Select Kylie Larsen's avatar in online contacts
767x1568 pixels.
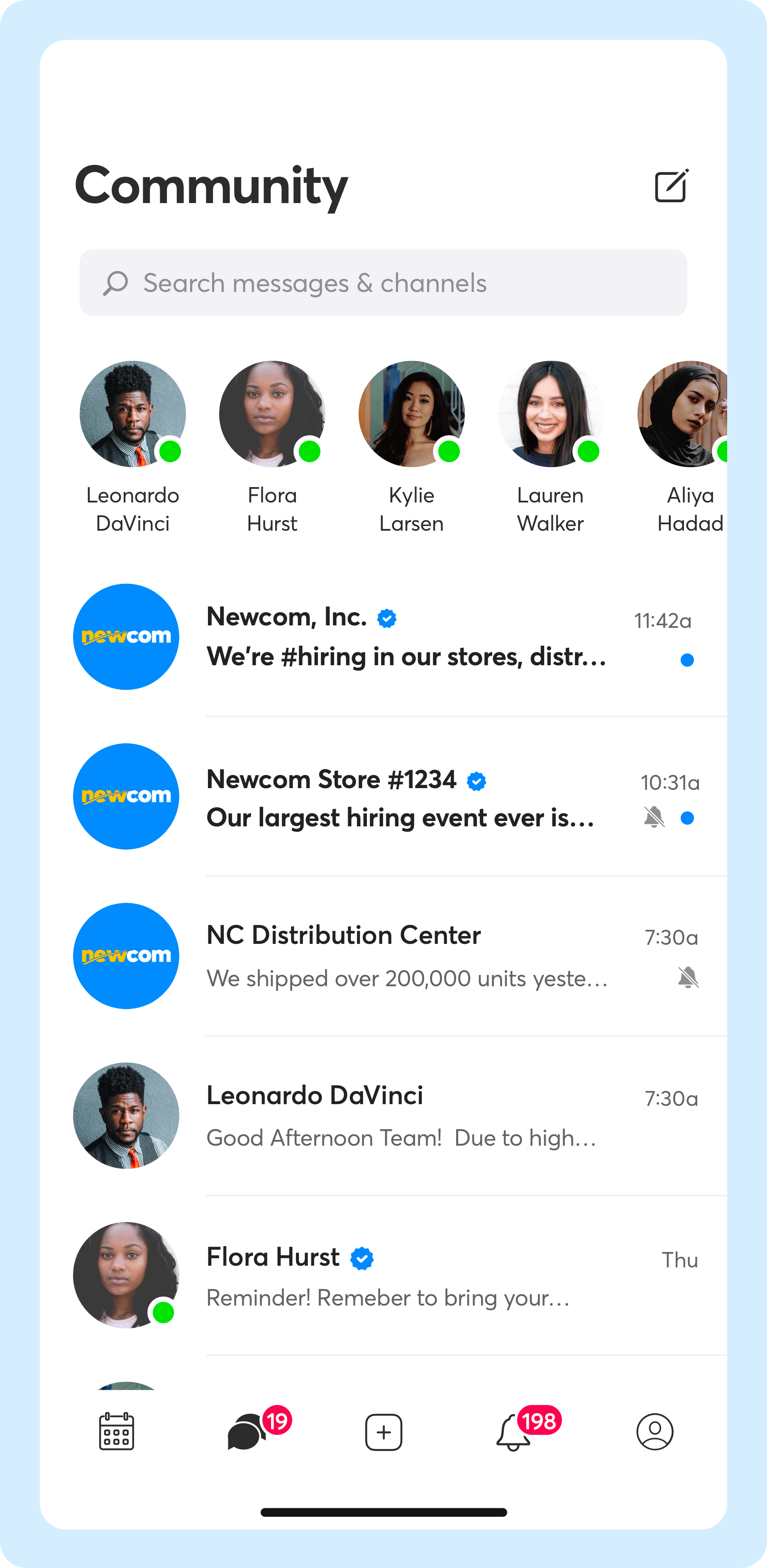[x=412, y=414]
